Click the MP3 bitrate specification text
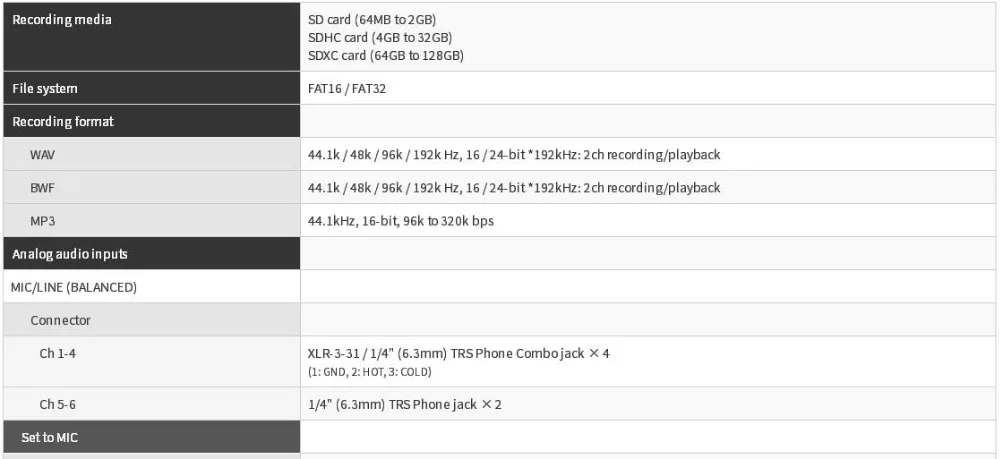The height and width of the screenshot is (459, 1000). pos(401,221)
